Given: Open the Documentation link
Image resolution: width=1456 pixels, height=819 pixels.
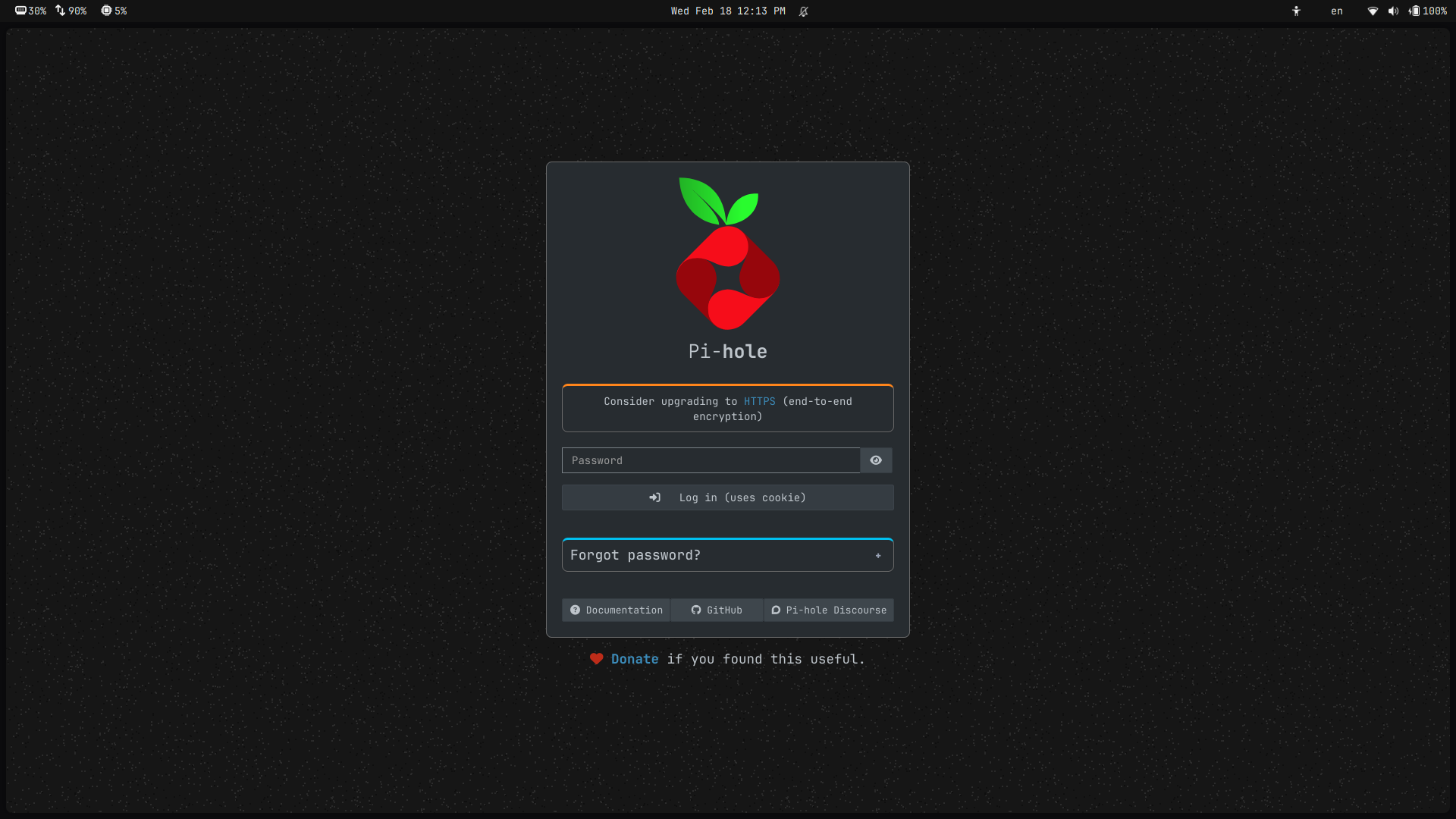Looking at the screenshot, I should pos(617,610).
